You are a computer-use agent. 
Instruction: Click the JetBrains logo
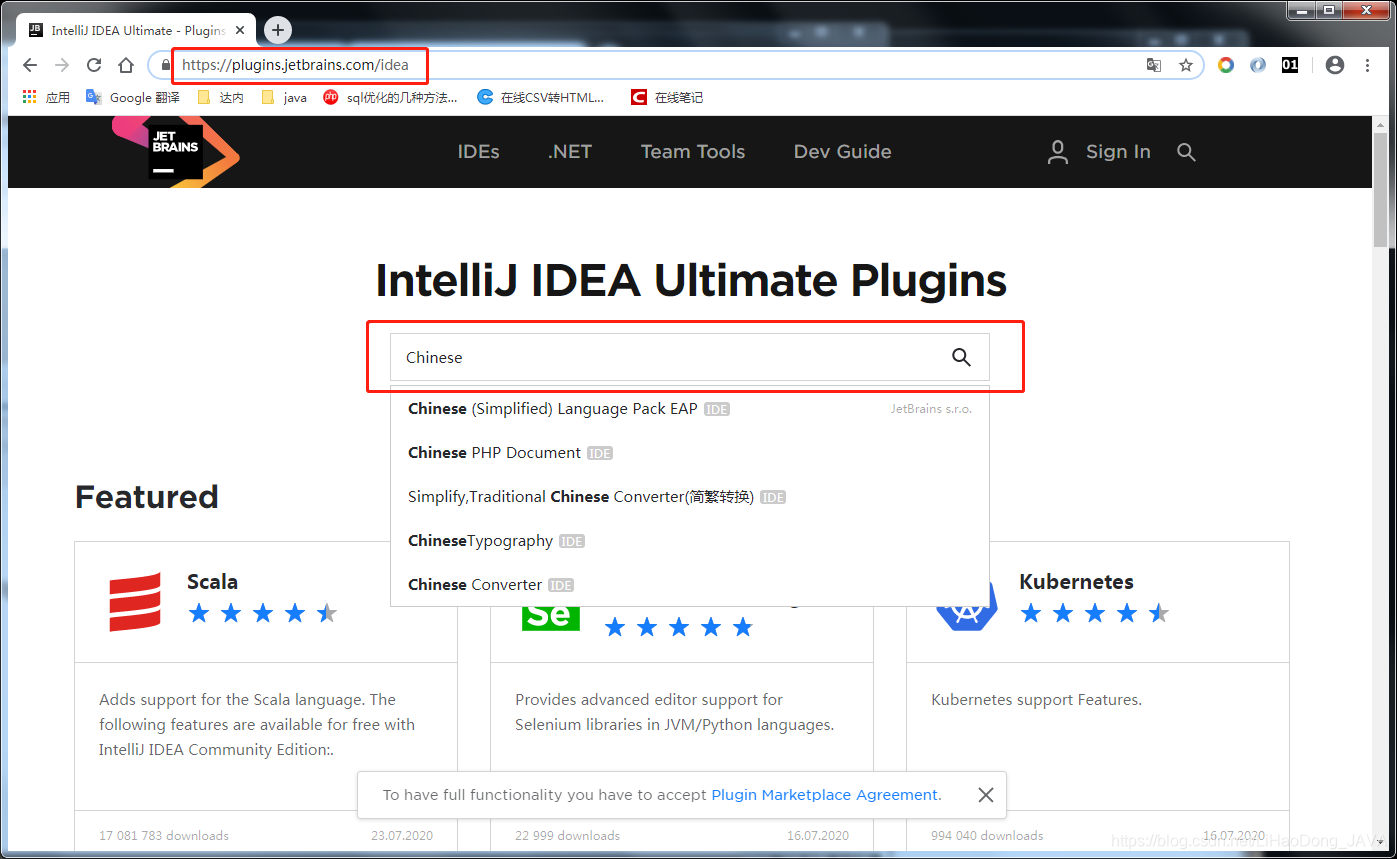pos(176,152)
